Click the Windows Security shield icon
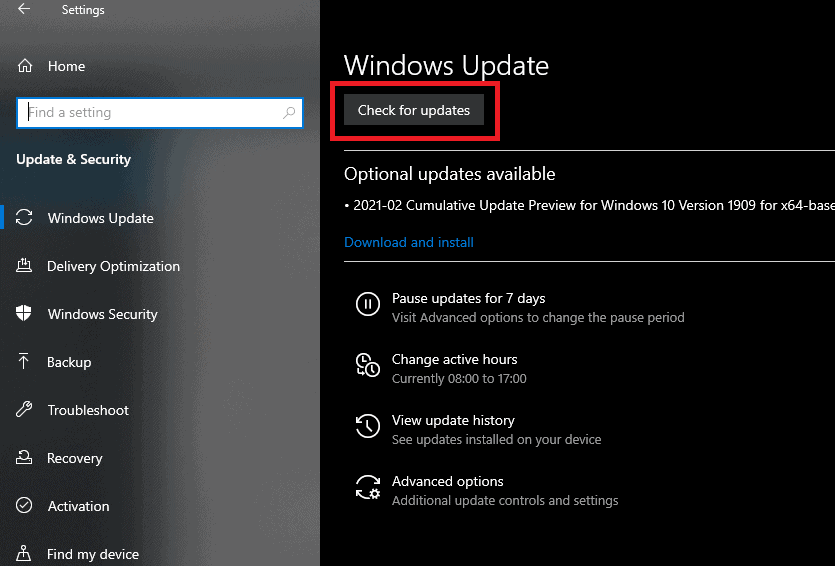This screenshot has height=566, width=835. [x=24, y=313]
